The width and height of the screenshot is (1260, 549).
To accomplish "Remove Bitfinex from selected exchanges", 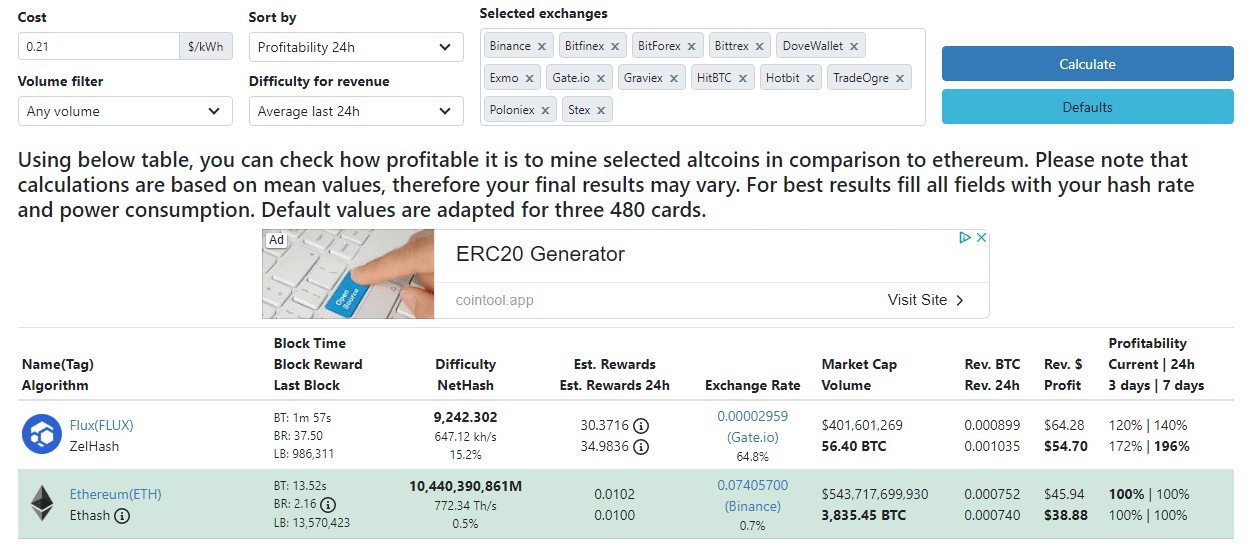I will coord(616,47).
